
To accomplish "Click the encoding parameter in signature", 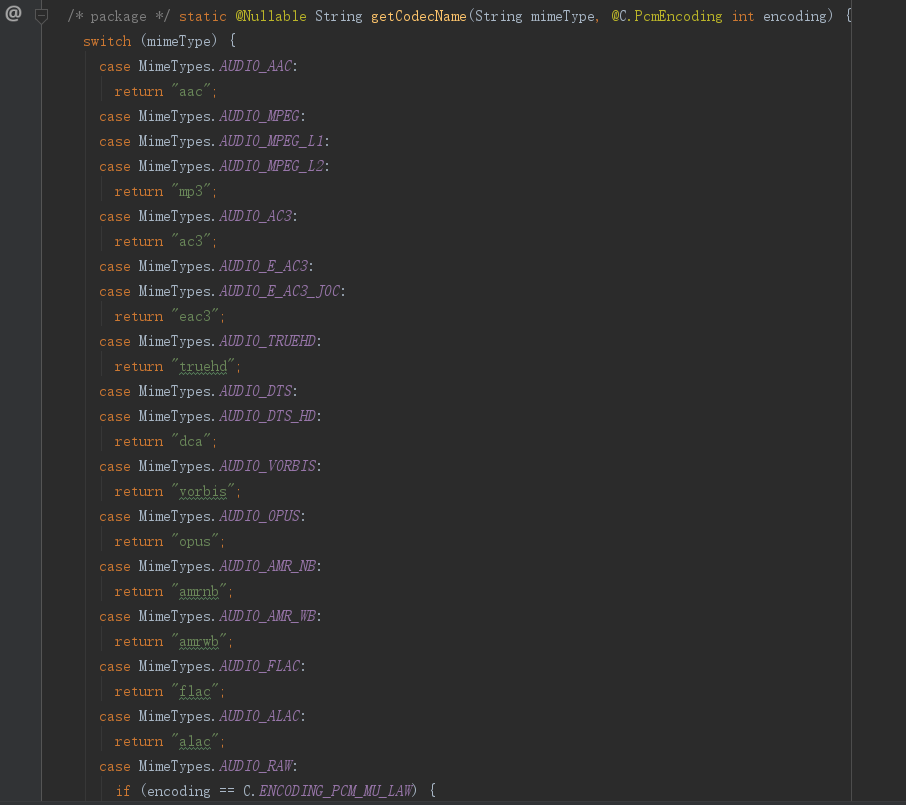I will coord(795,16).
